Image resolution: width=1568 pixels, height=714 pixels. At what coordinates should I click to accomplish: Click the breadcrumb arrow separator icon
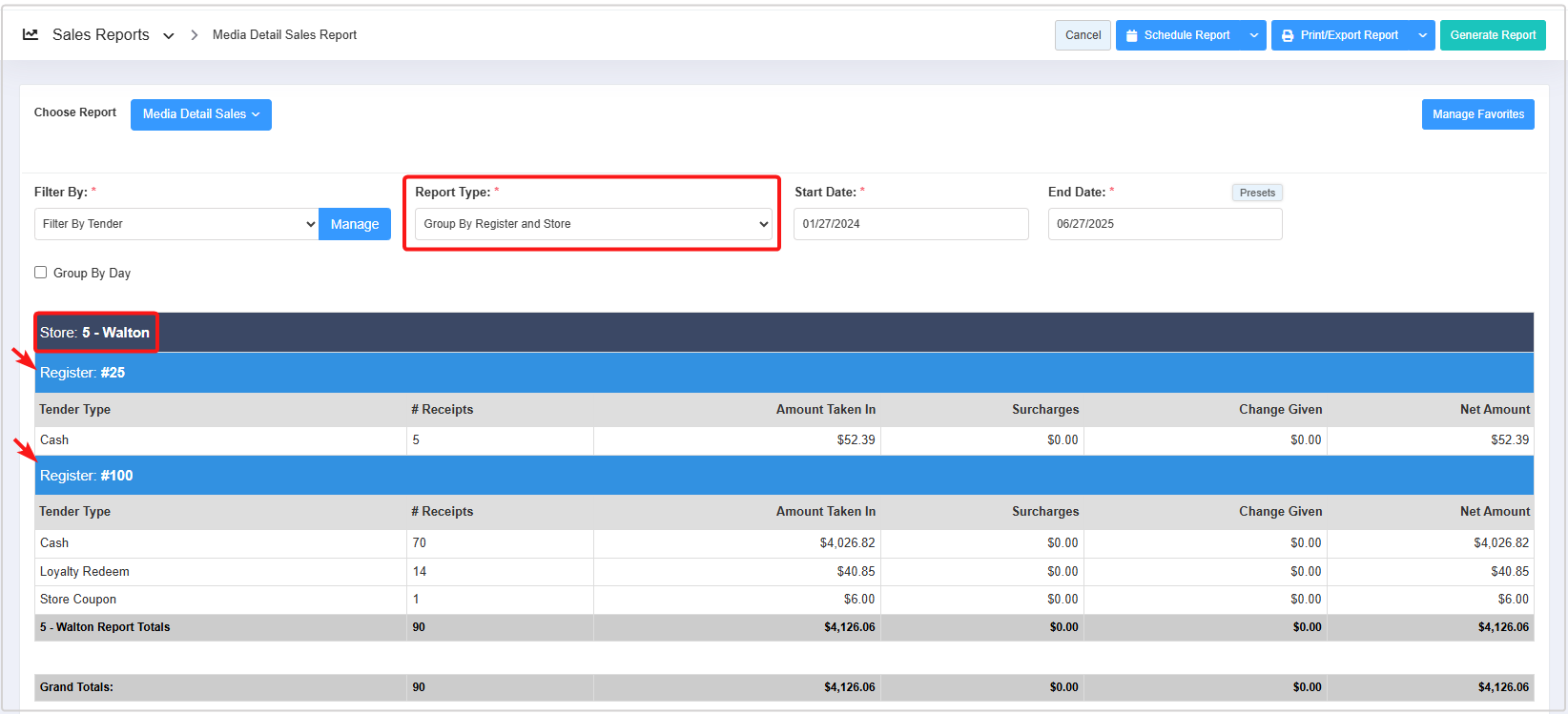(x=195, y=35)
